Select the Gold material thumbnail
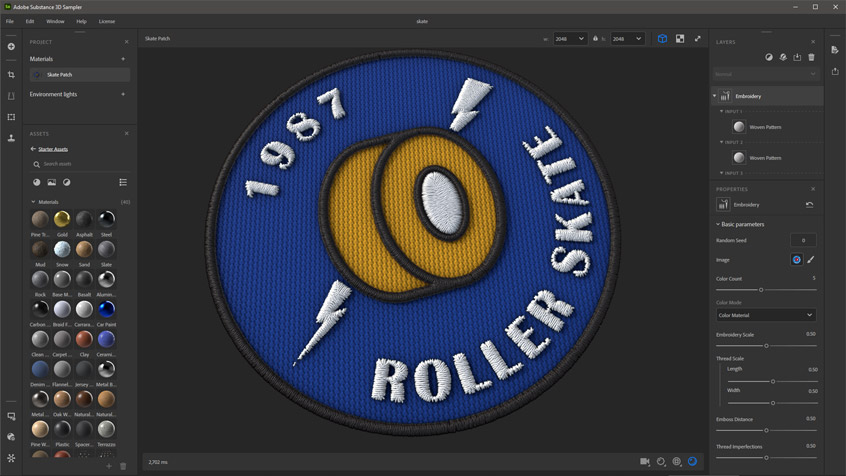The width and height of the screenshot is (846, 476). [x=62, y=219]
